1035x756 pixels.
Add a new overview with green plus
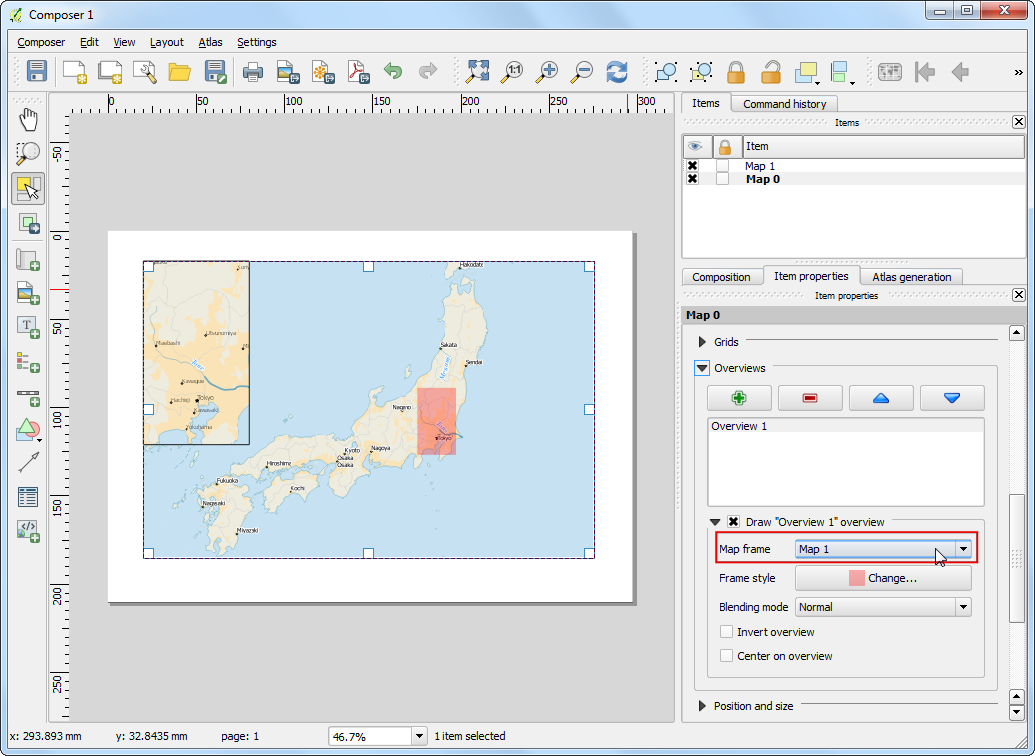tap(739, 398)
